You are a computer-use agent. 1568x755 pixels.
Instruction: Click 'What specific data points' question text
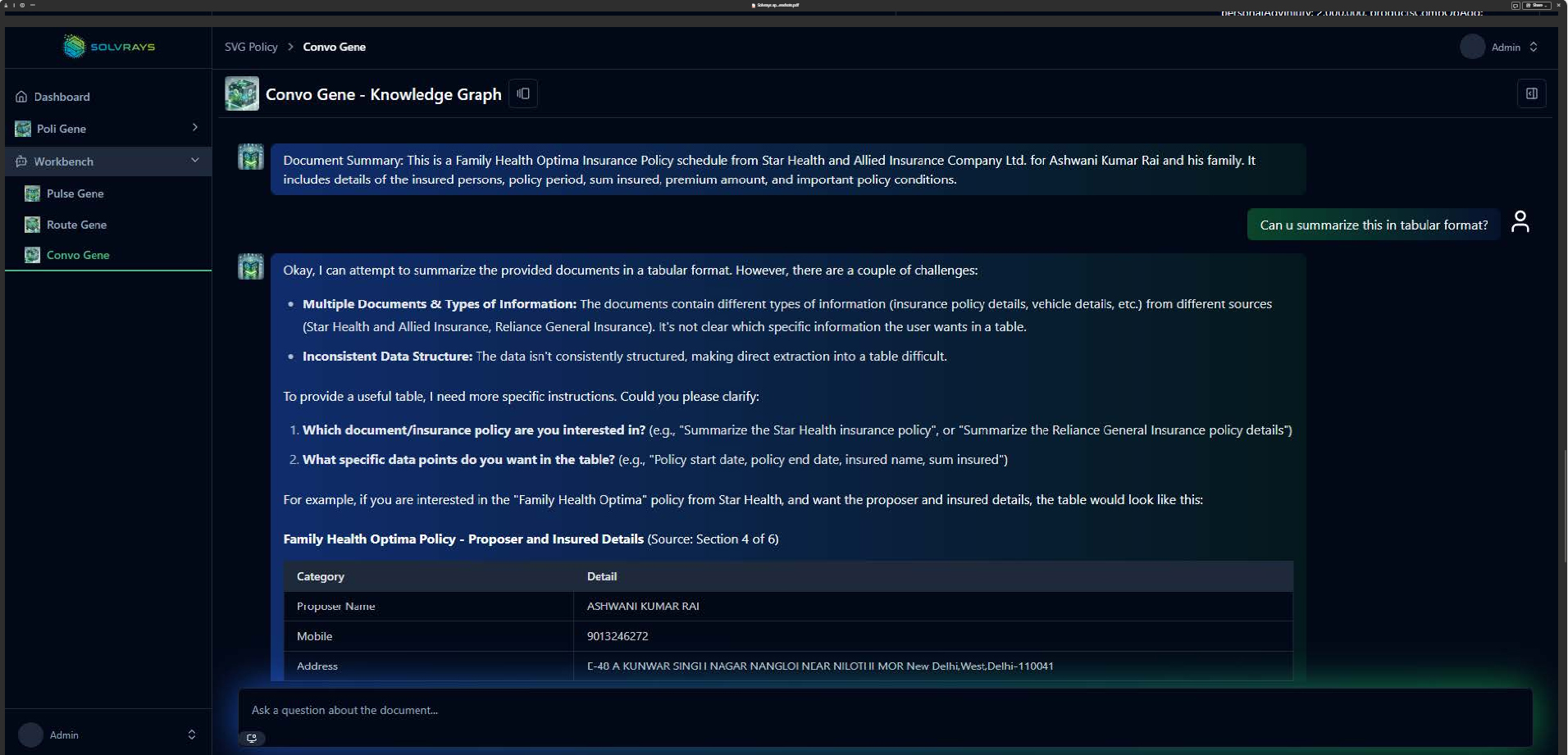pyautogui.click(x=458, y=460)
